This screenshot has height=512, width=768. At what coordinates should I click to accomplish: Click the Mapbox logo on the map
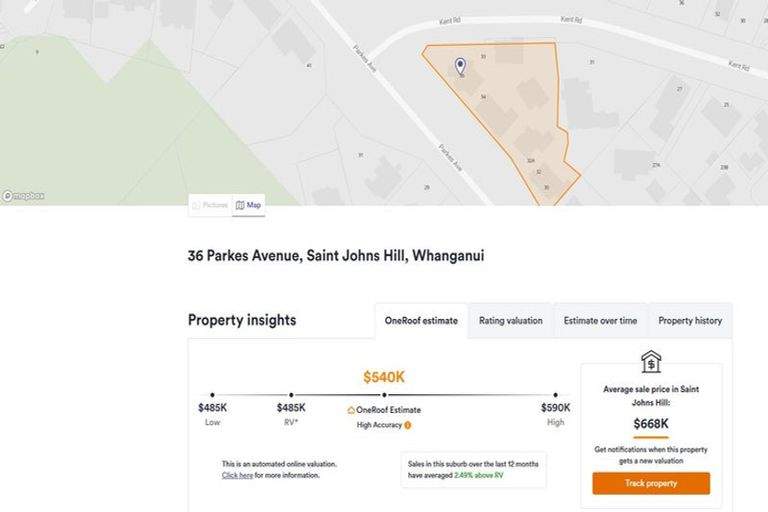tap(23, 196)
